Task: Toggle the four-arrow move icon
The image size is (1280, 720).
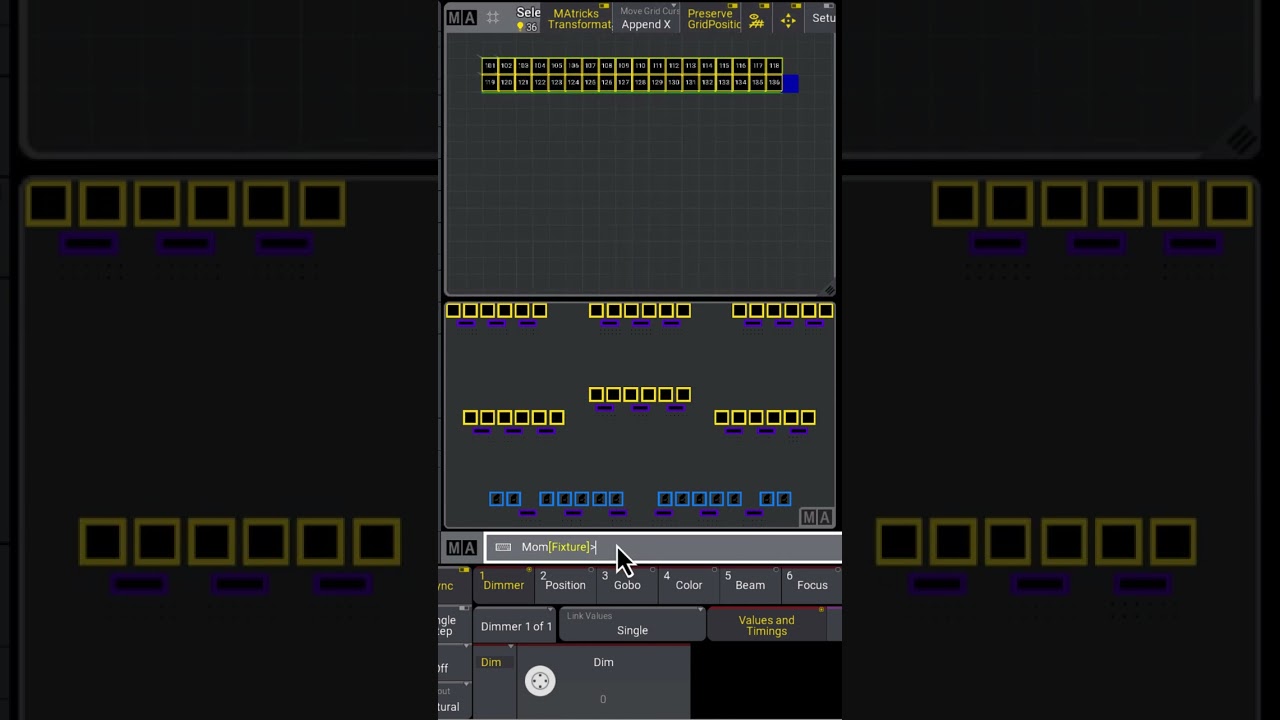Action: point(788,19)
